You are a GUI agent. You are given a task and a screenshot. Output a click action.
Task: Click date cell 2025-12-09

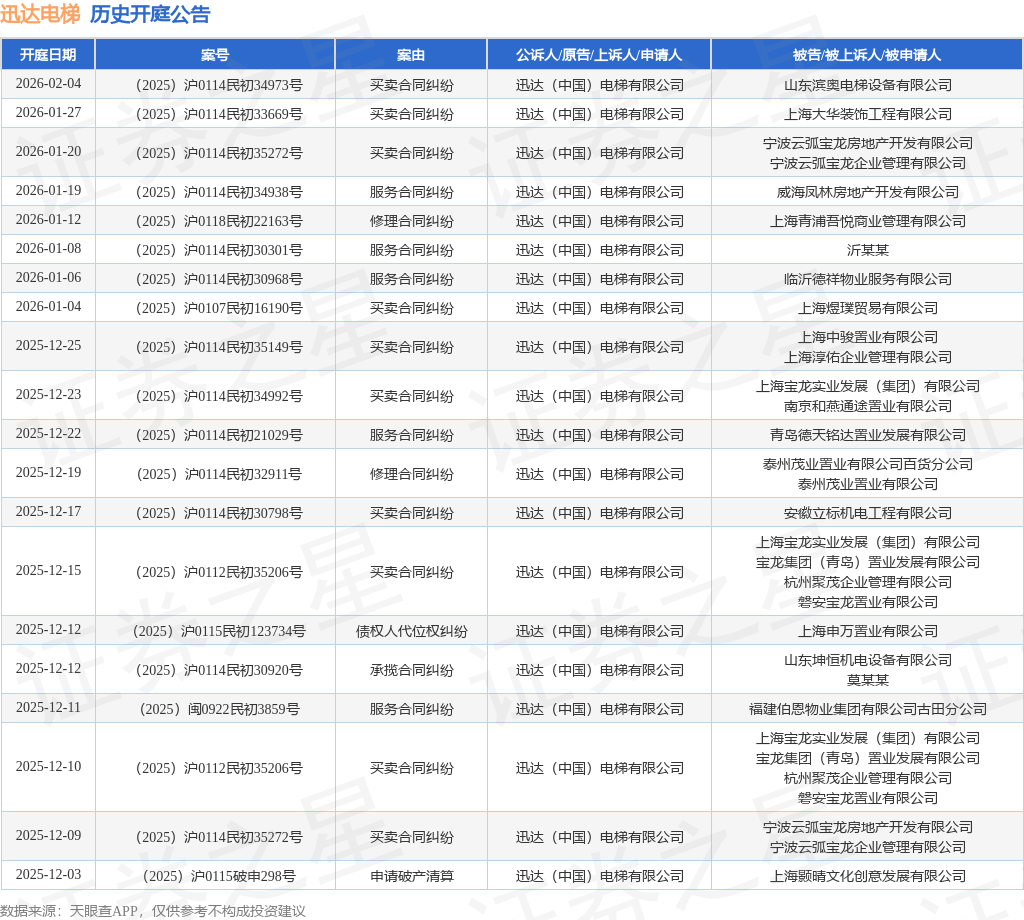click(x=48, y=836)
